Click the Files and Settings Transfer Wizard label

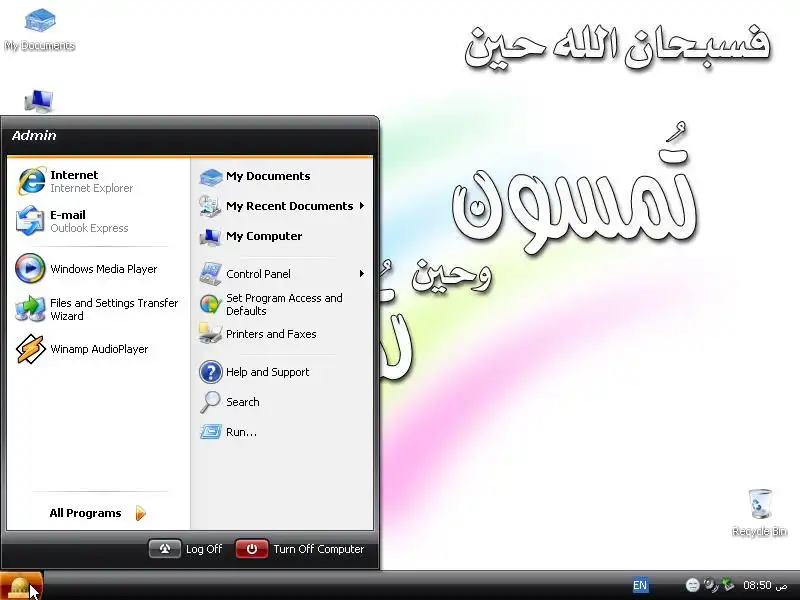tap(114, 309)
